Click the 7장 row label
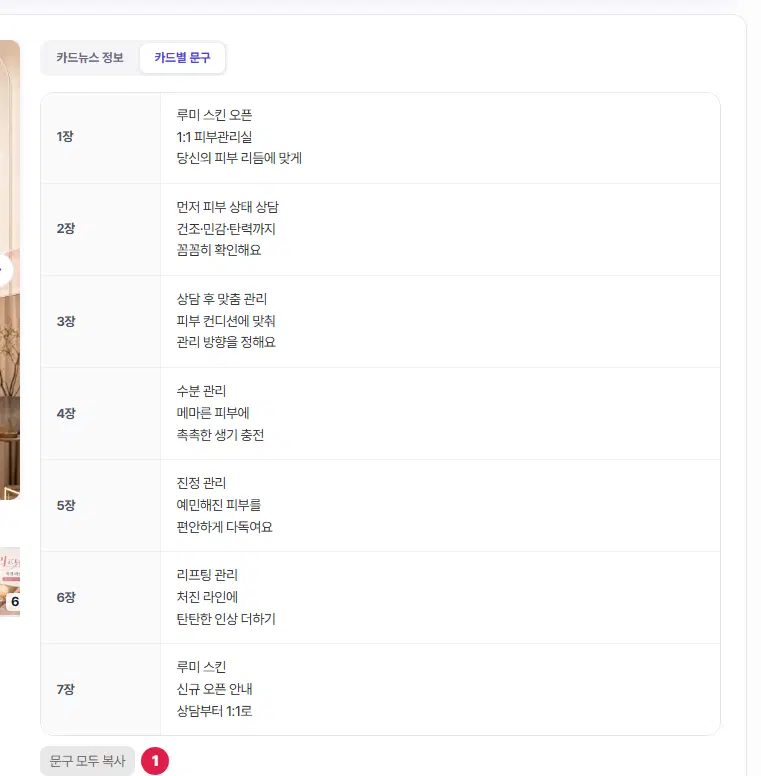The image size is (761, 776). pos(65,689)
